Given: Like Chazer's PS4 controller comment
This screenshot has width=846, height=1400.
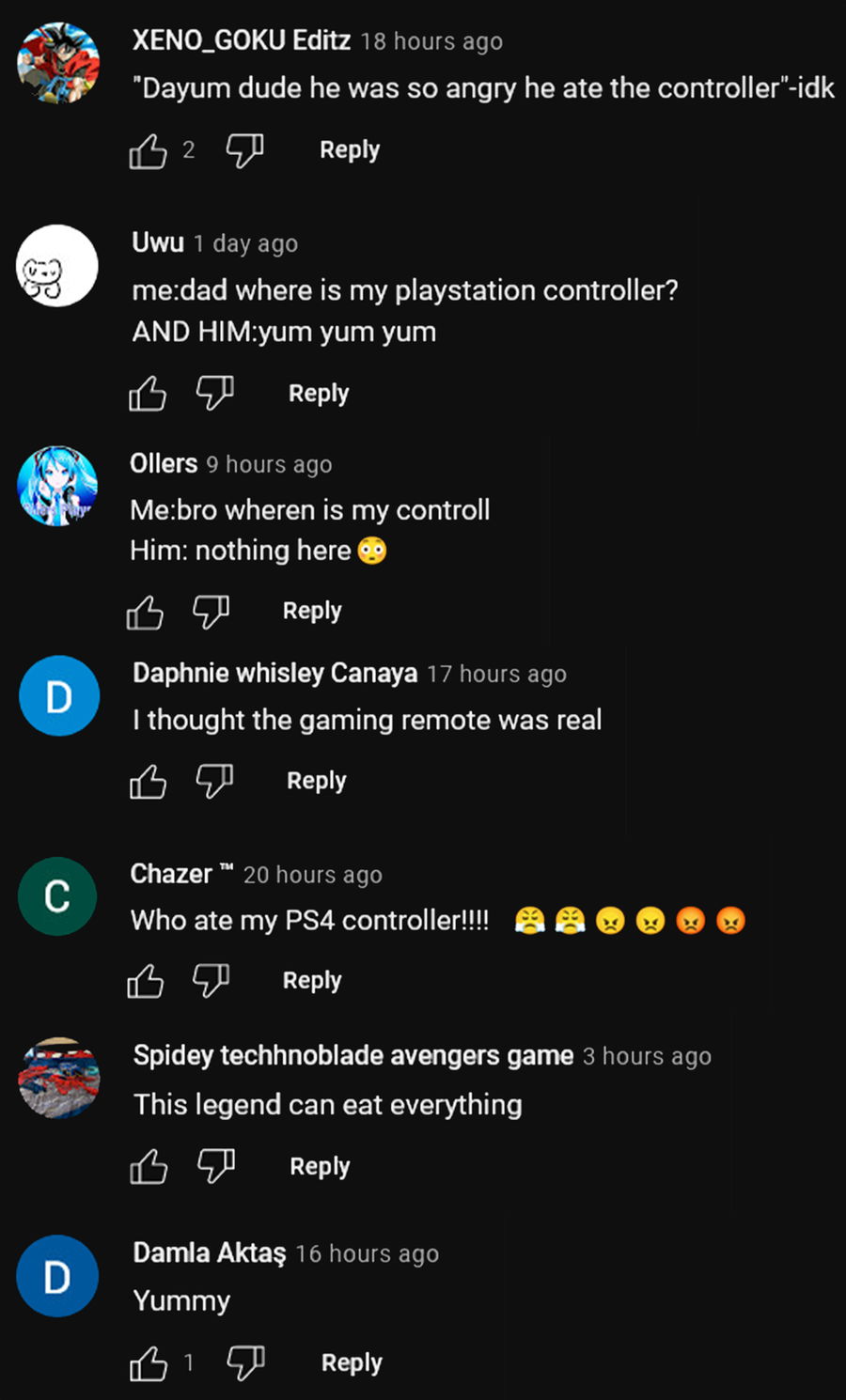Looking at the screenshot, I should [x=145, y=981].
